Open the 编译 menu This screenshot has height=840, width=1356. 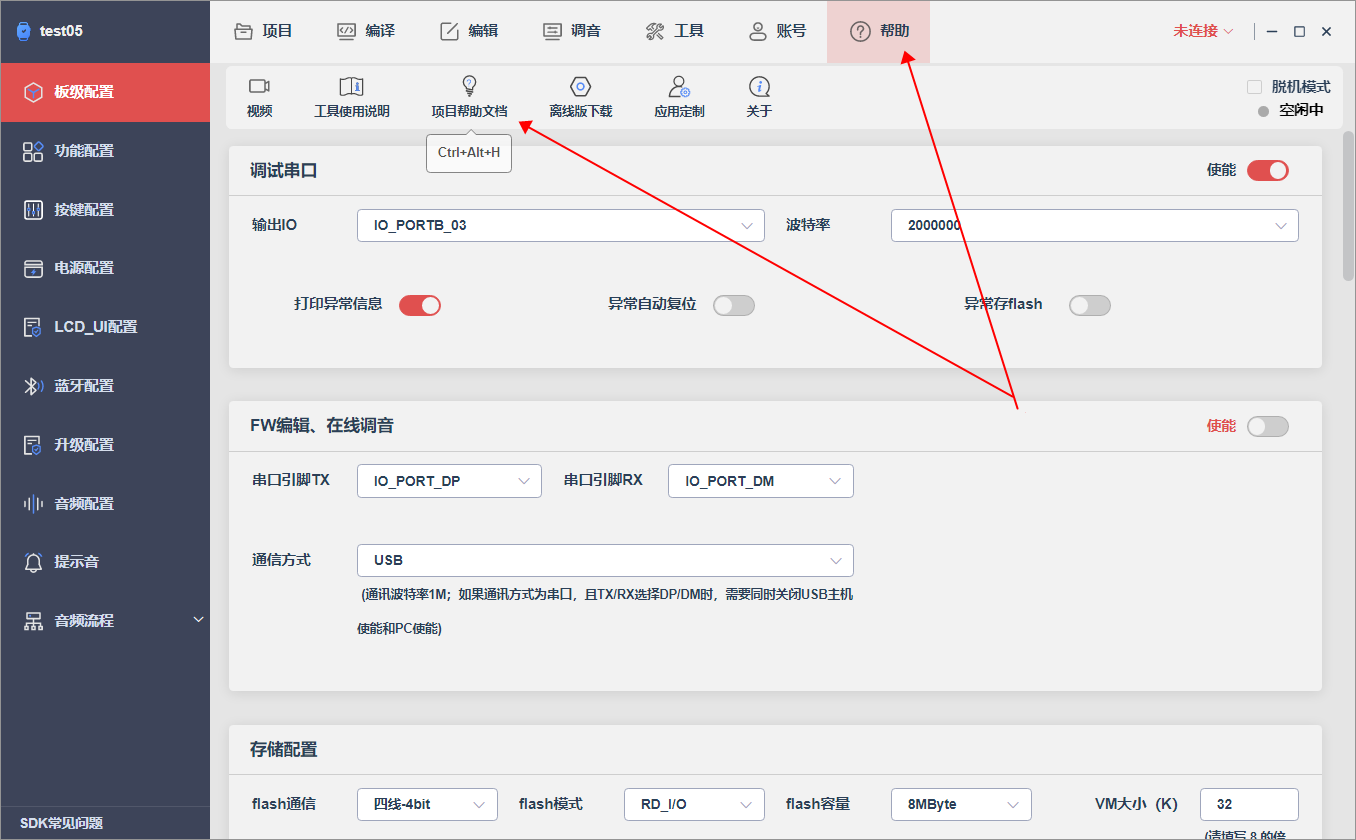[366, 31]
